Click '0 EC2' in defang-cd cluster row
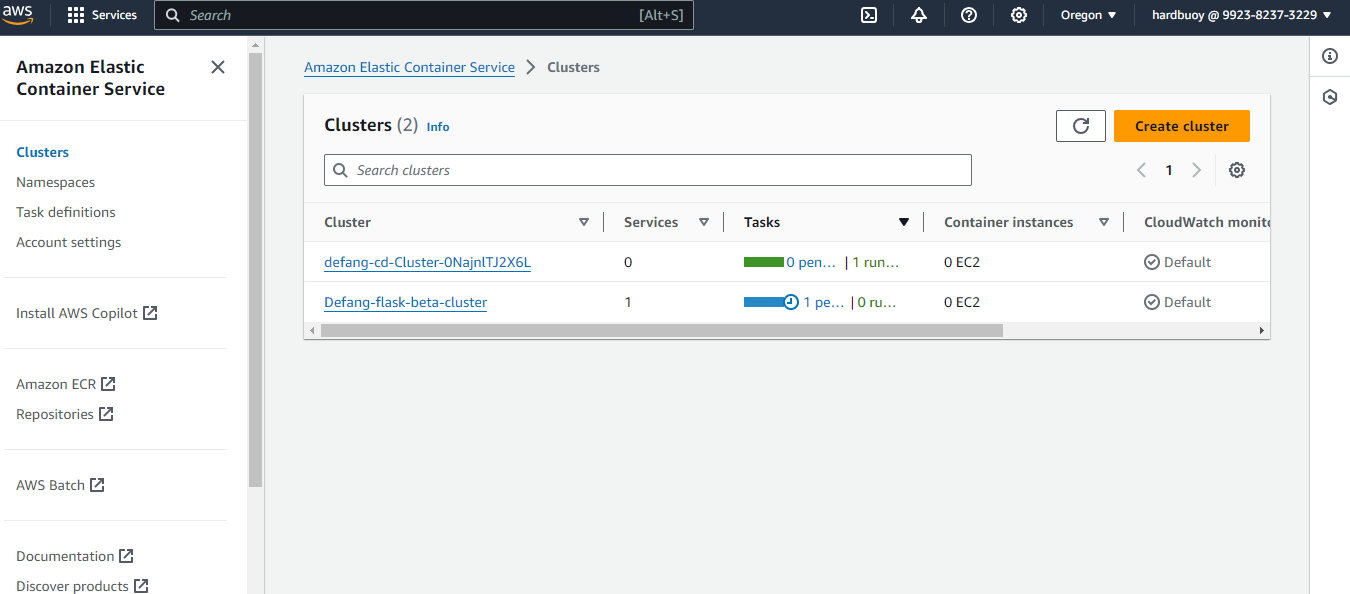 coord(962,262)
